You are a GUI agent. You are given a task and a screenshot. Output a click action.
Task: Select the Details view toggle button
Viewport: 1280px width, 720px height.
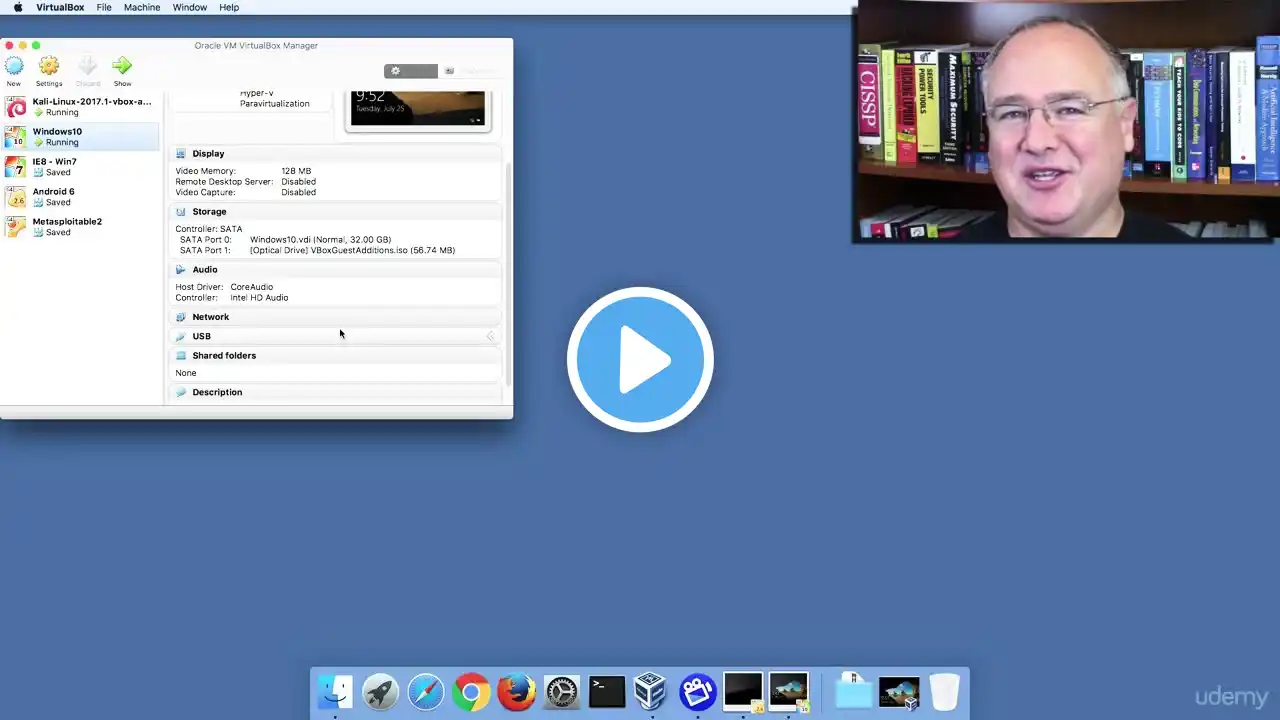coord(411,71)
